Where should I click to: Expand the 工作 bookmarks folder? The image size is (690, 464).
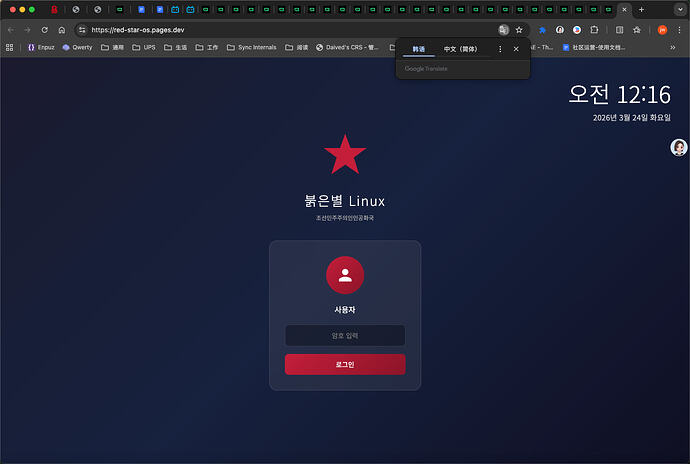[207, 48]
